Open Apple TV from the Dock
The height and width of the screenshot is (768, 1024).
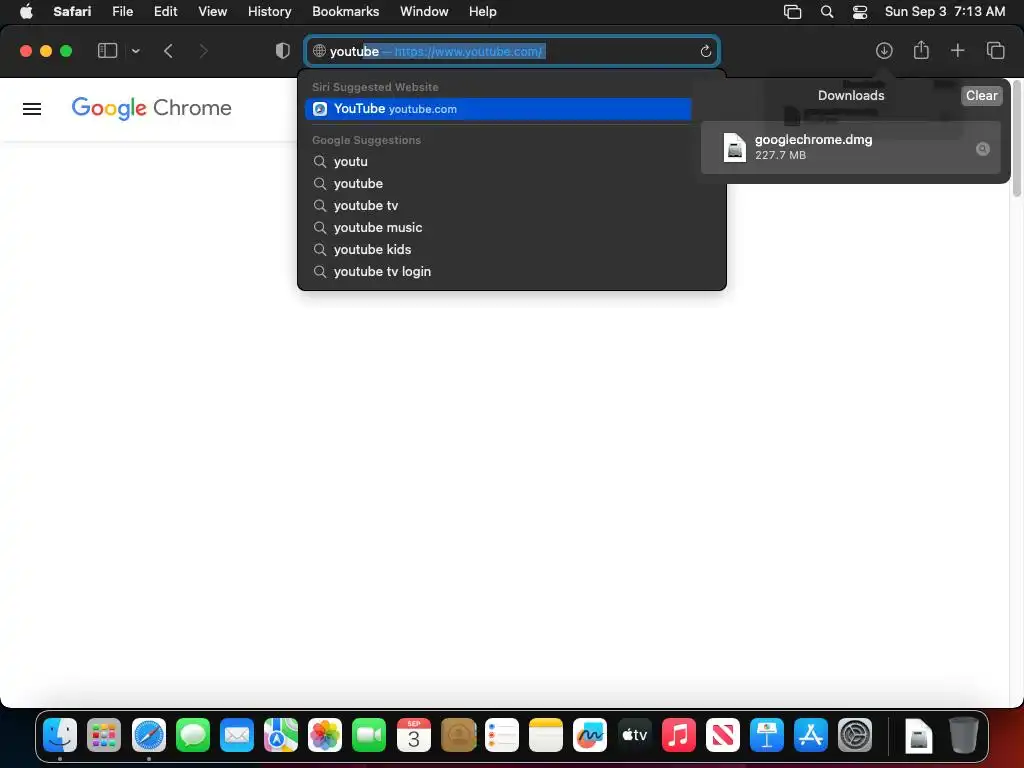pos(634,735)
